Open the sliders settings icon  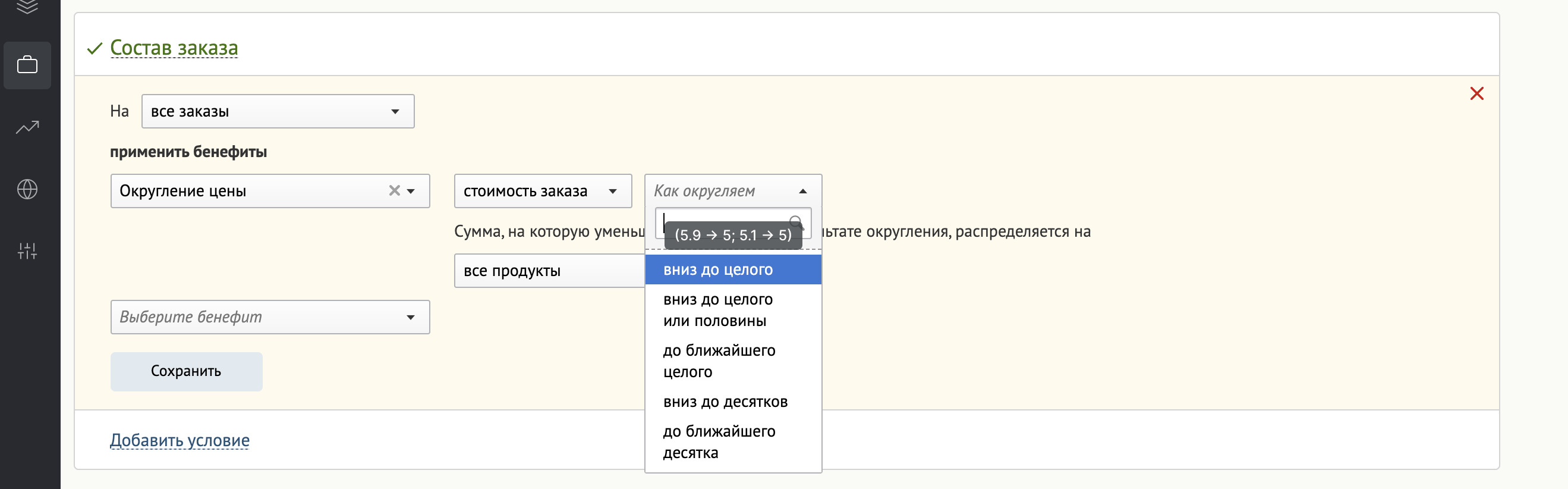(27, 251)
